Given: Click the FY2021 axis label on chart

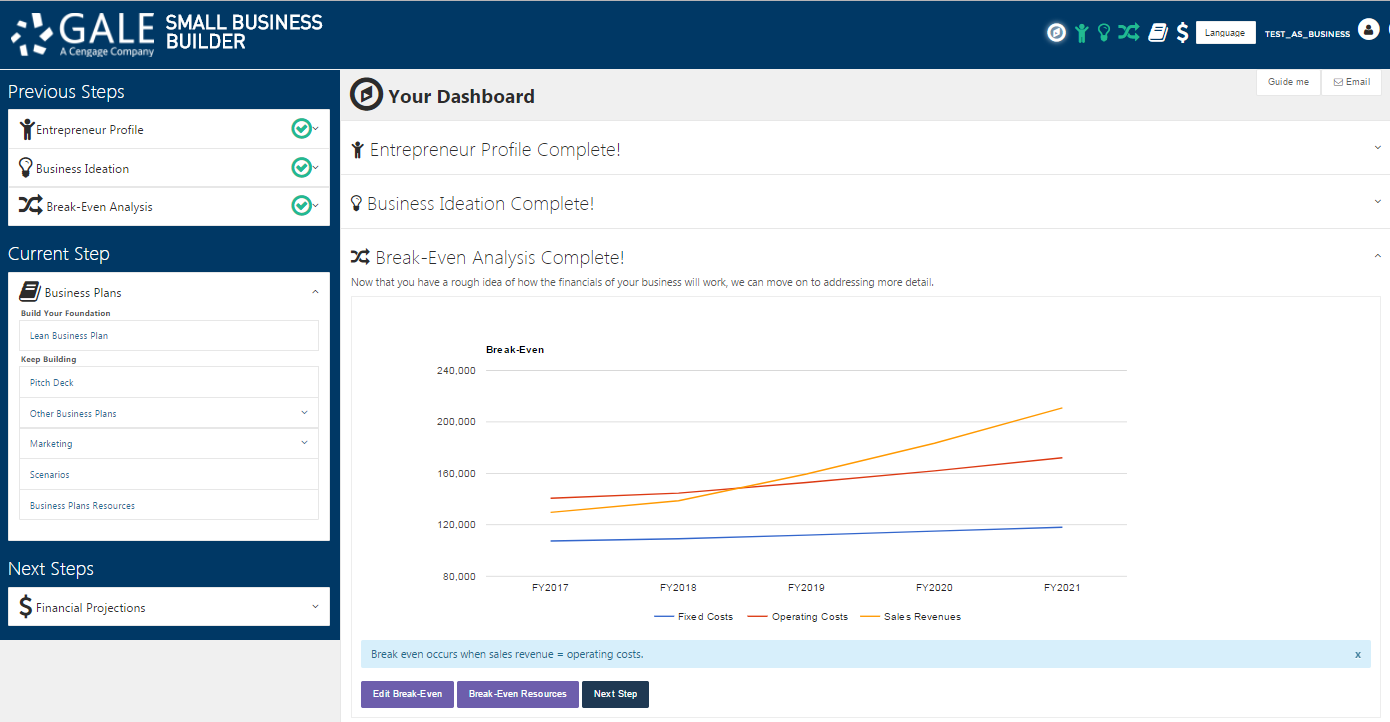Looking at the screenshot, I should (x=1062, y=588).
